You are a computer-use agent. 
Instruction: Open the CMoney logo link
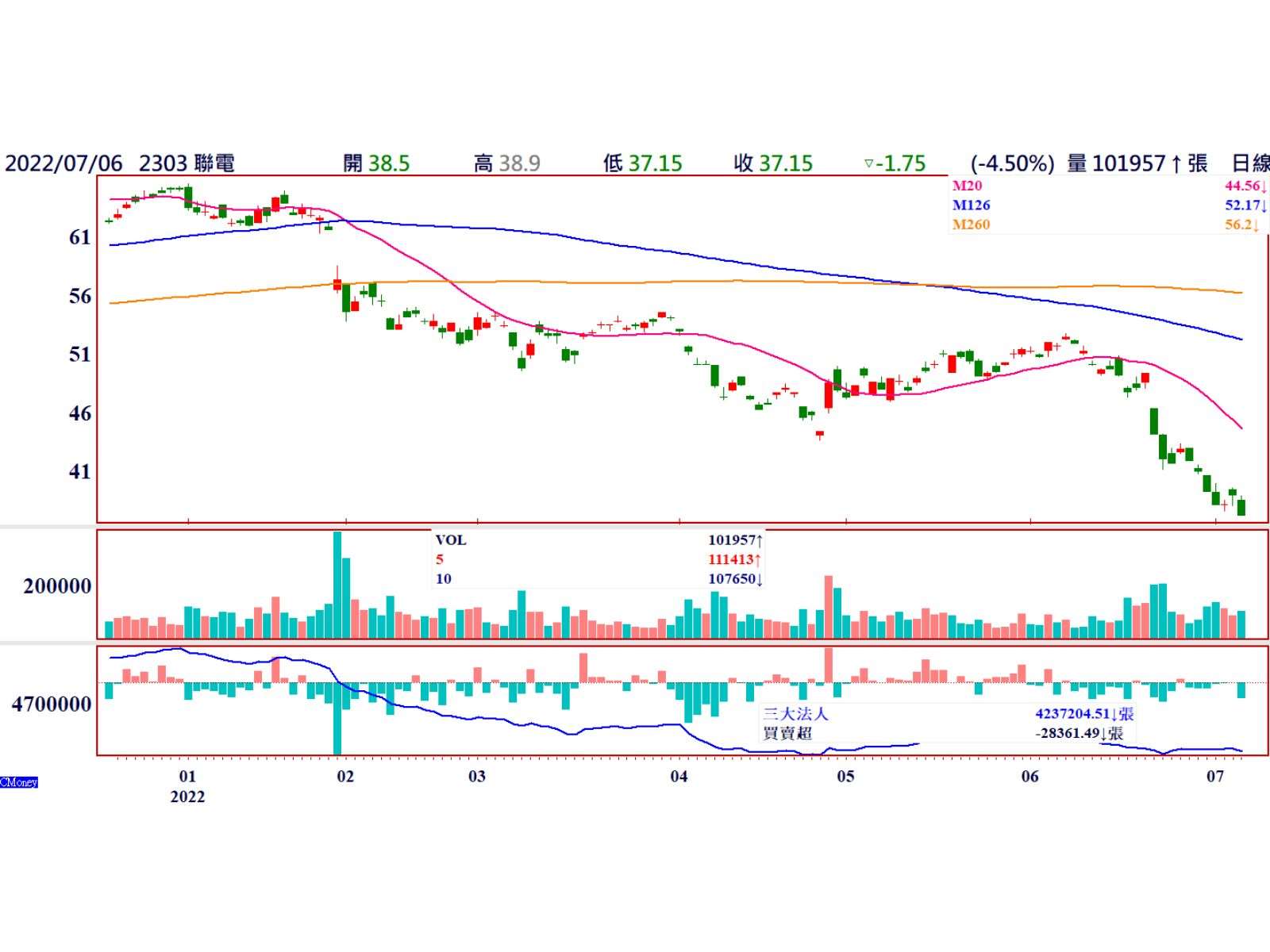click(19, 782)
